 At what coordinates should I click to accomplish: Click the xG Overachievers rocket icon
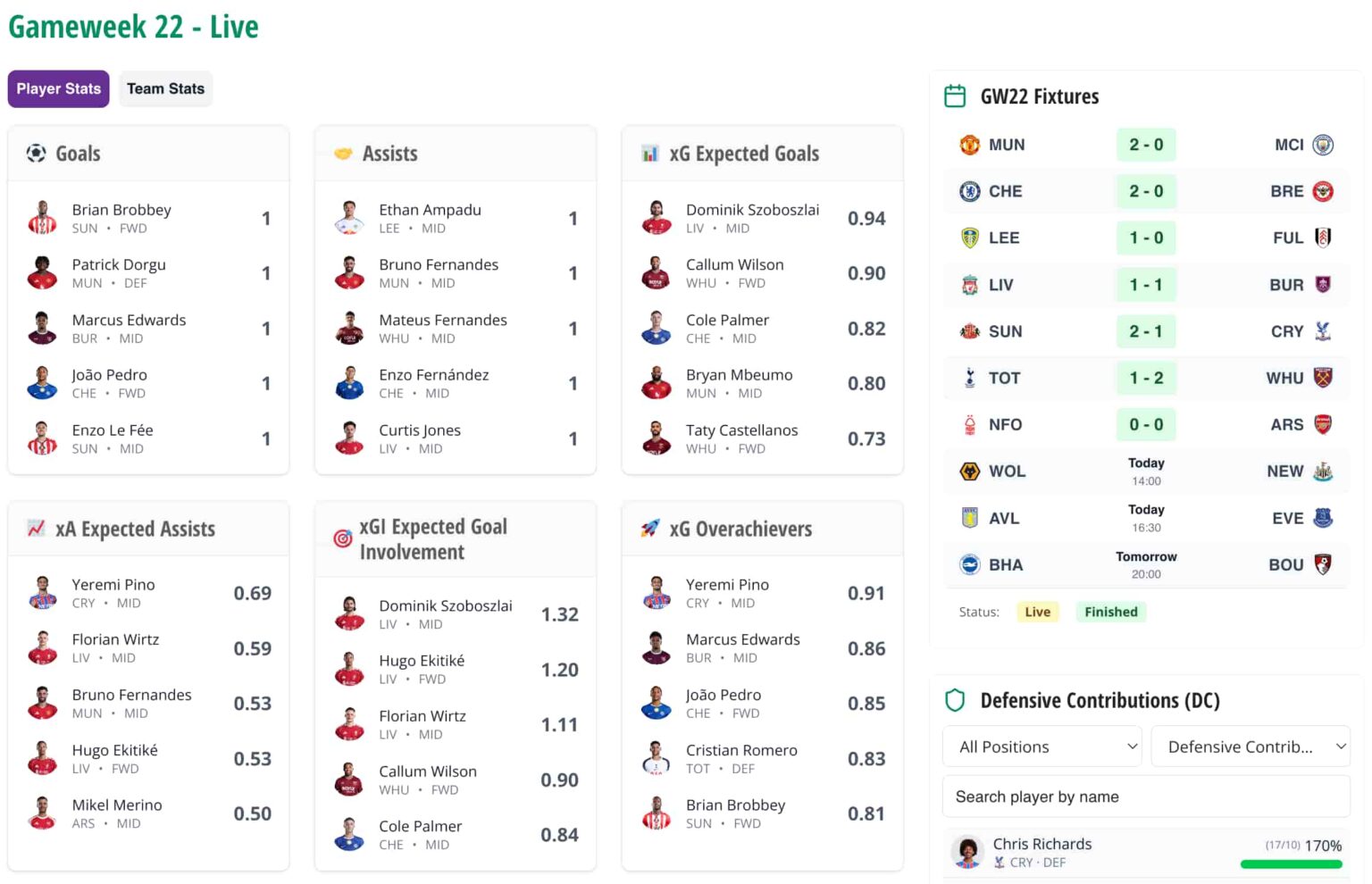[x=650, y=529]
